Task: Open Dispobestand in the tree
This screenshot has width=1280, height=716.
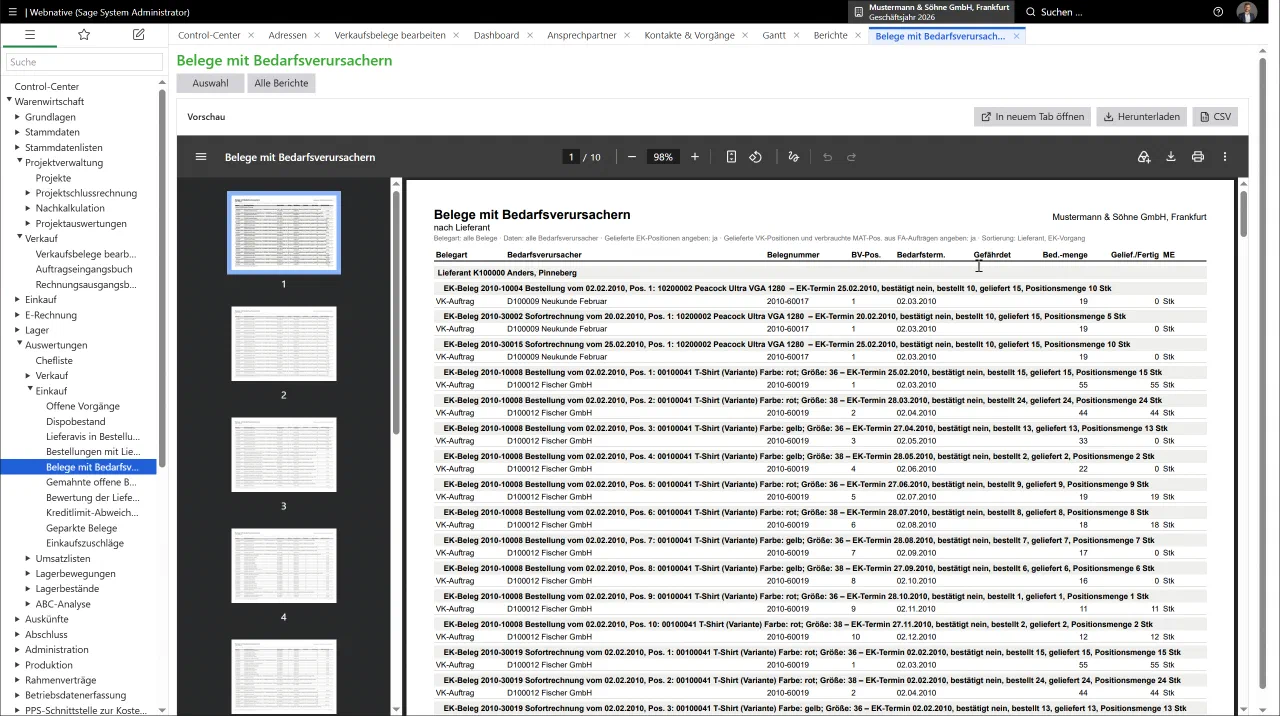Action: point(76,421)
